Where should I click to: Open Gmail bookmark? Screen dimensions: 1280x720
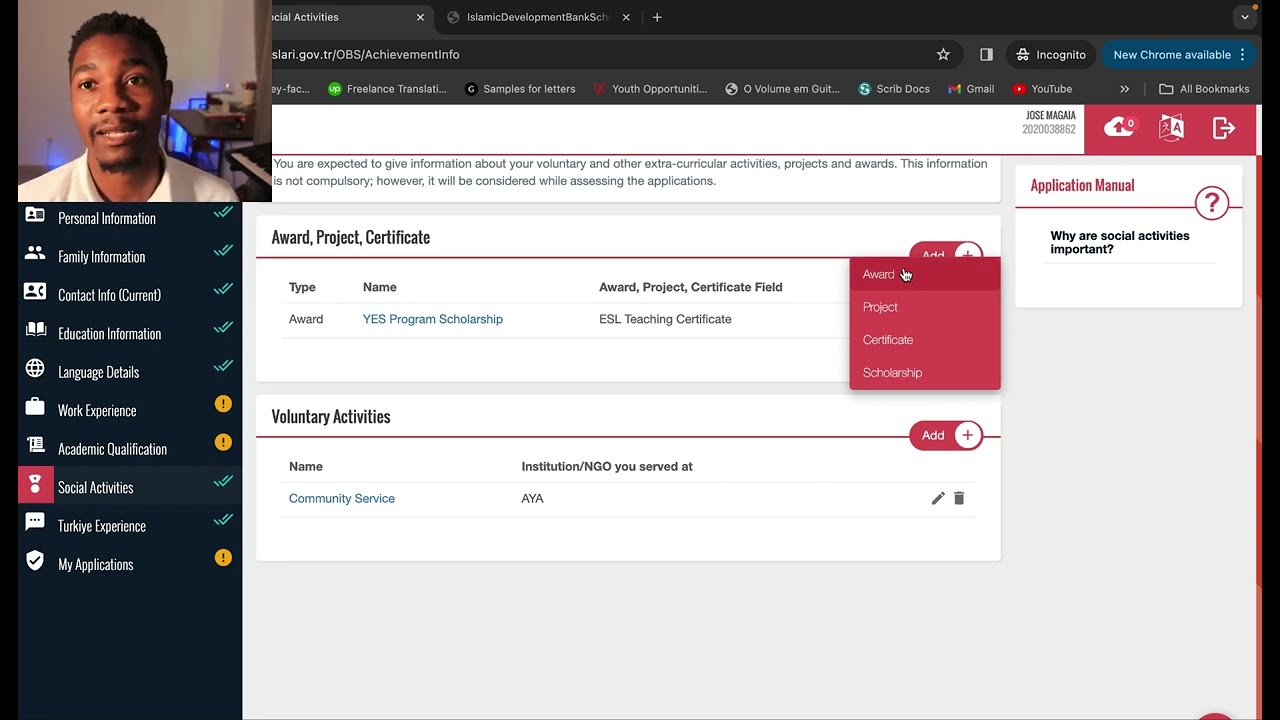[x=969, y=89]
